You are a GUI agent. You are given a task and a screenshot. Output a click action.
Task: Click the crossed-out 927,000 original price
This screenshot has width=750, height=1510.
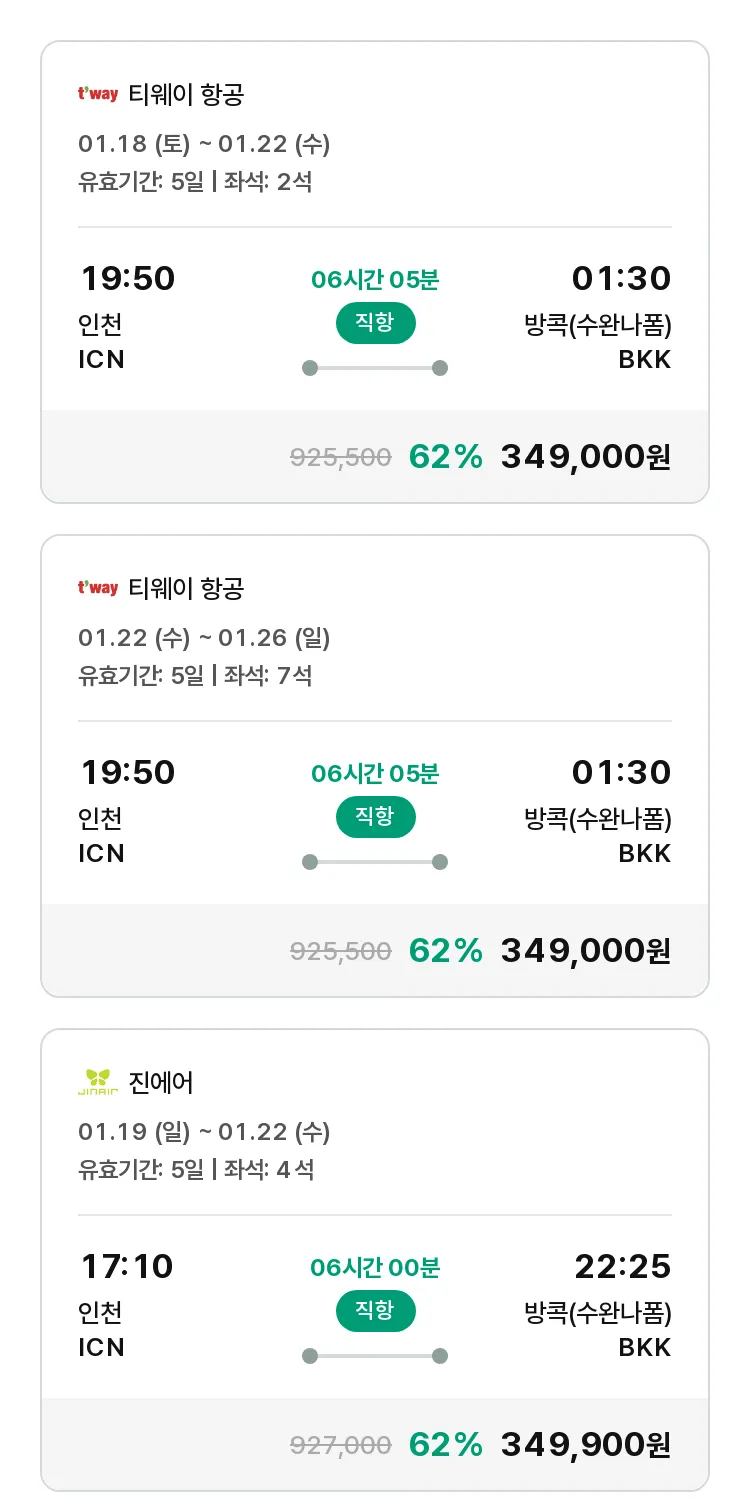pos(340,1445)
